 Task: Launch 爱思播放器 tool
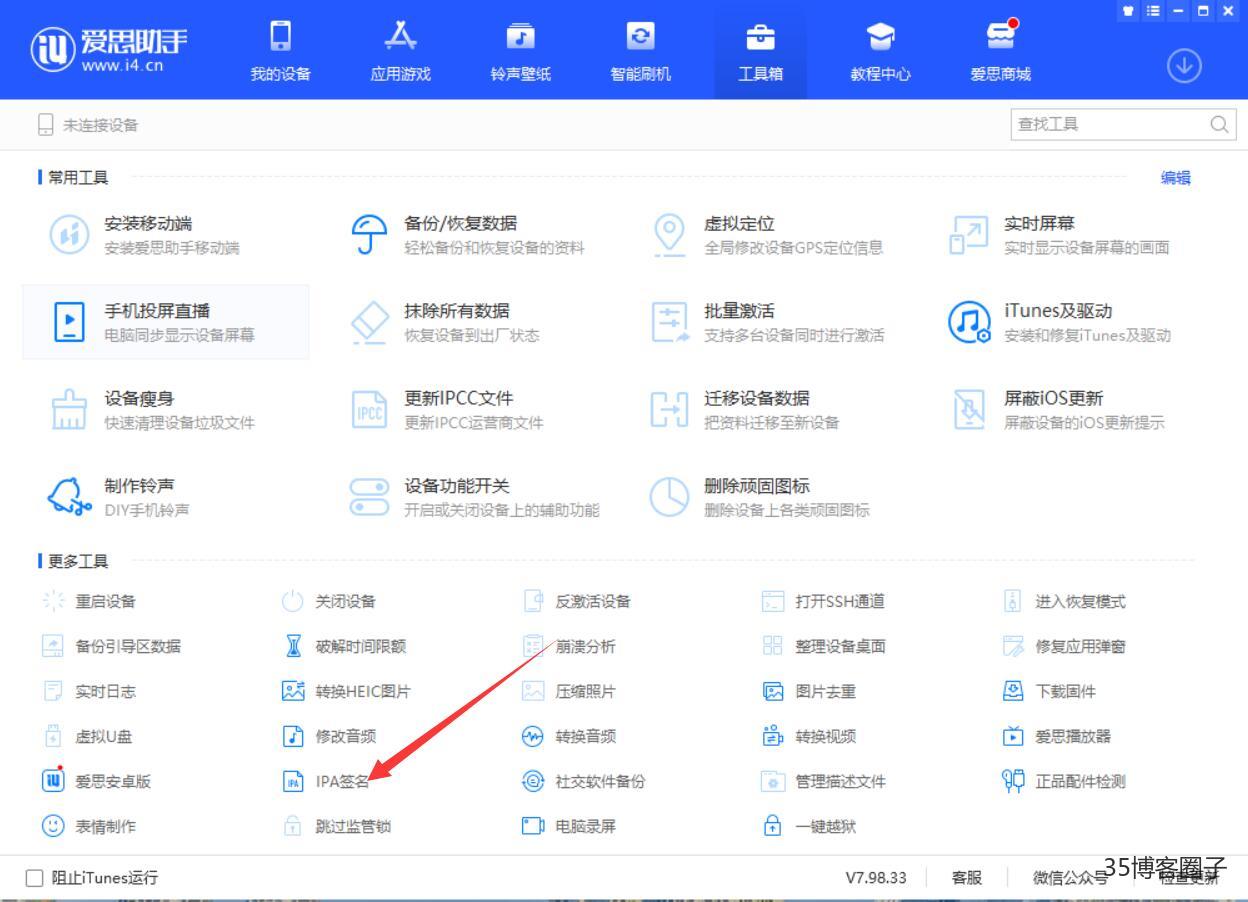(1057, 736)
